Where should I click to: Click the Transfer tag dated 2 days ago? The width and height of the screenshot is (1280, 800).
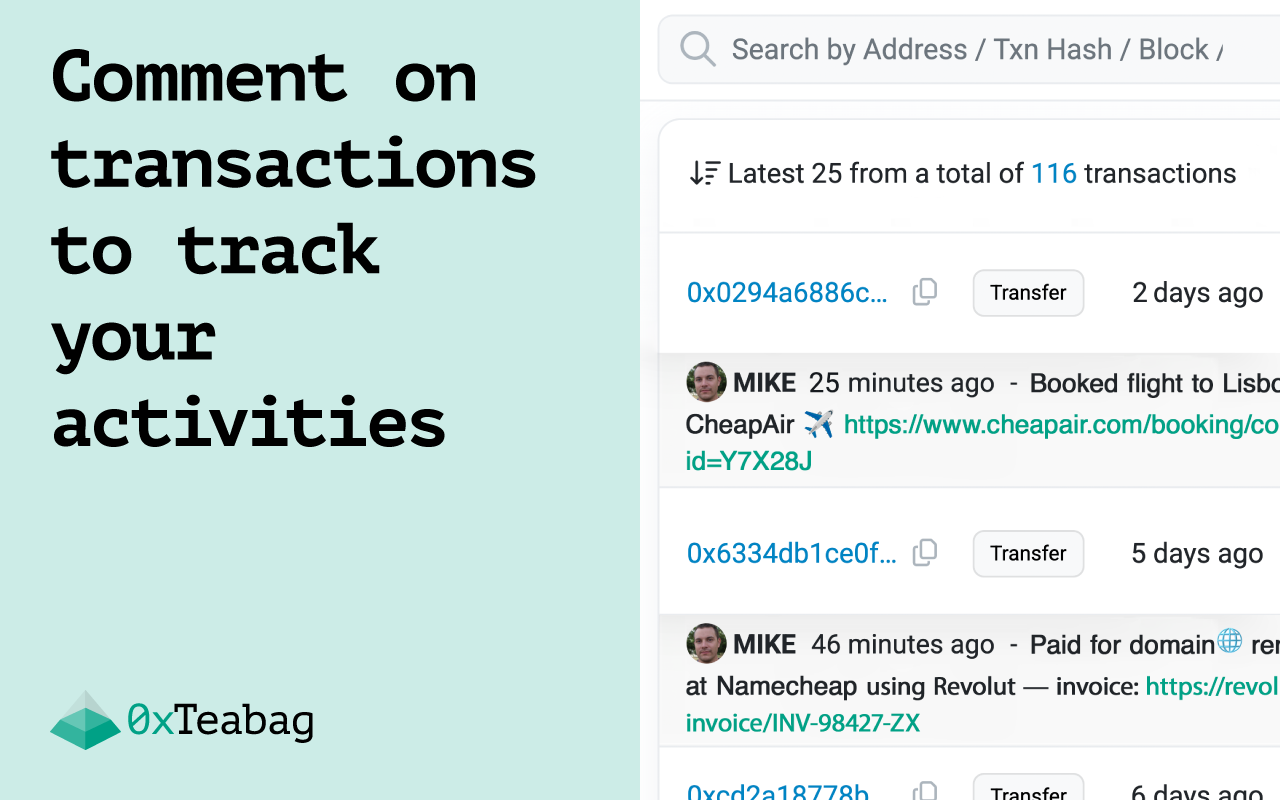pos(1028,293)
